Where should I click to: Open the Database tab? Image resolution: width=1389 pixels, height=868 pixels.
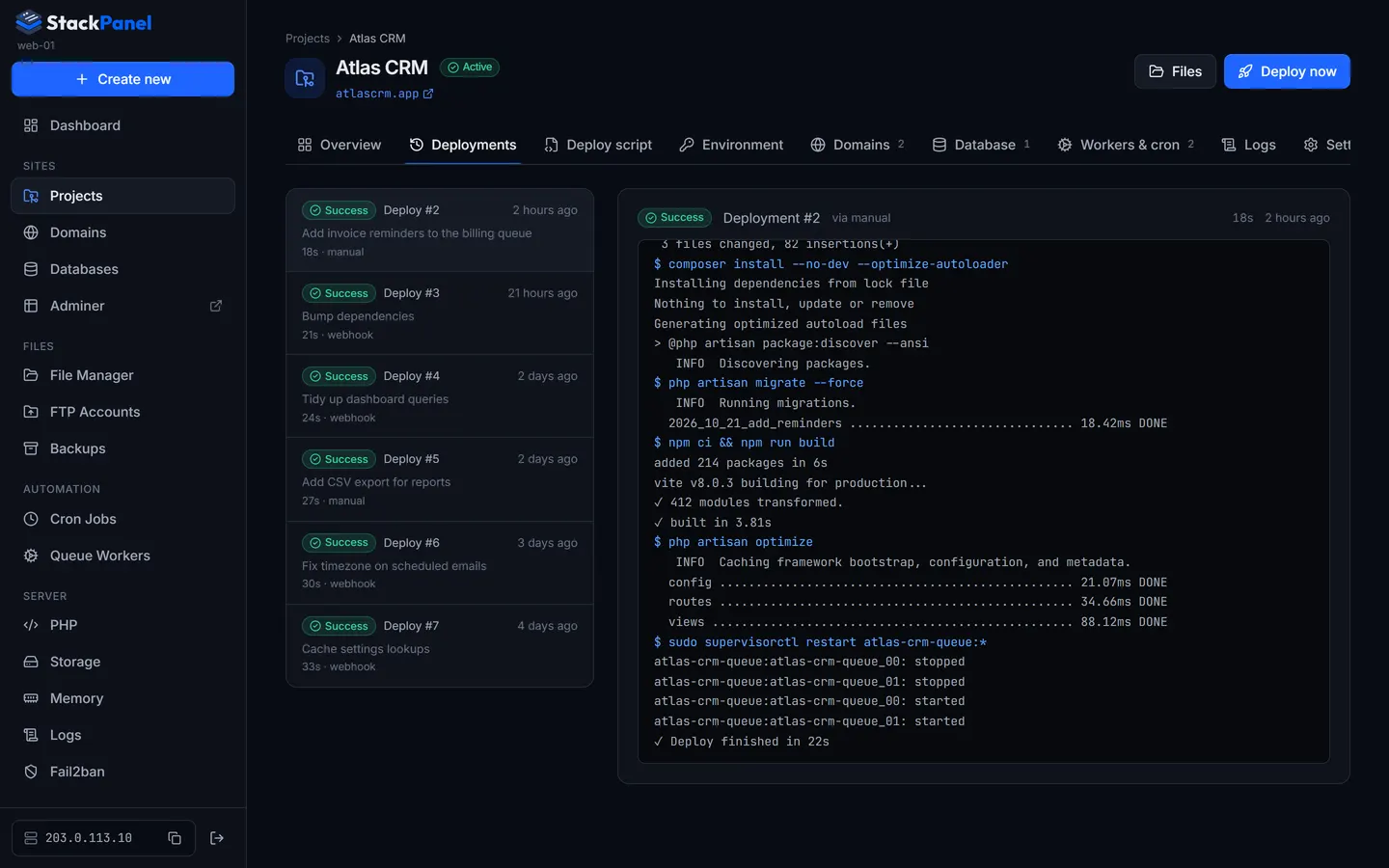[x=981, y=145]
